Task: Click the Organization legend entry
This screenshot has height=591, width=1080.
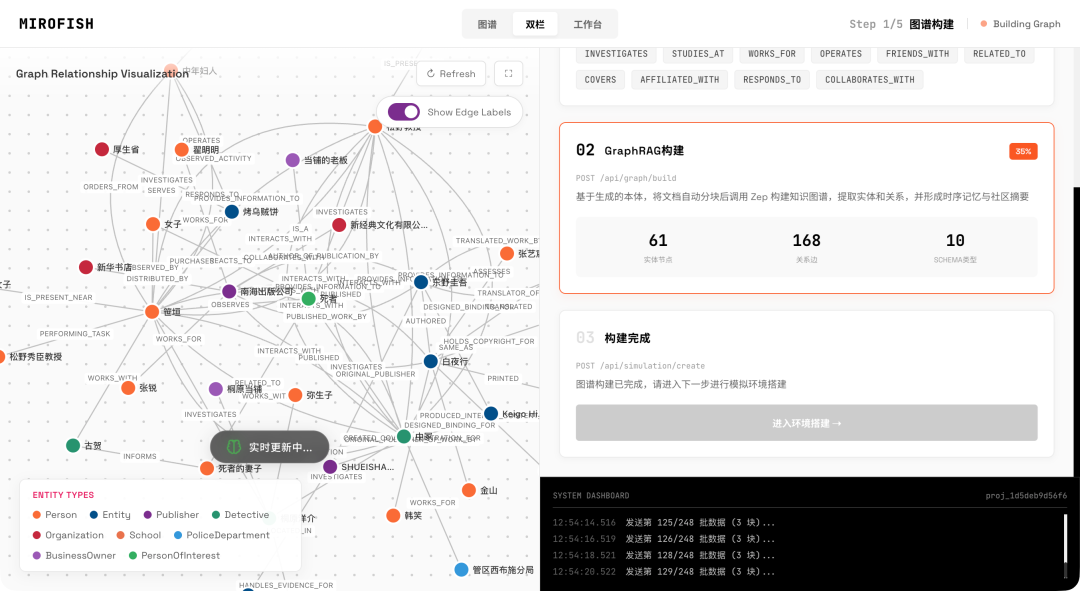Action: pyautogui.click(x=68, y=535)
